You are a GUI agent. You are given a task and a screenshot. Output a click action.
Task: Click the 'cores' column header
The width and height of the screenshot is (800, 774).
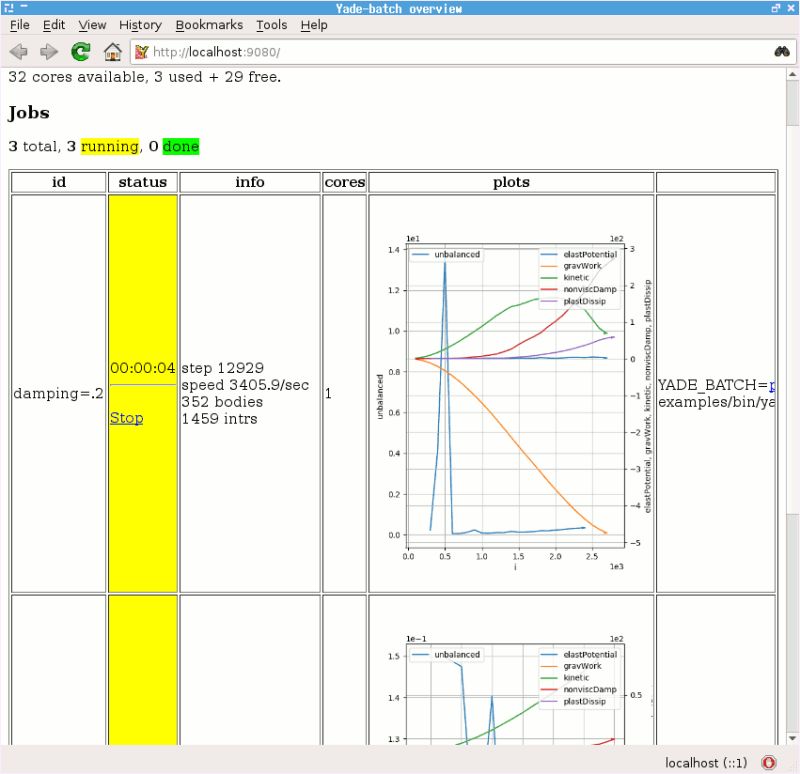pos(344,182)
